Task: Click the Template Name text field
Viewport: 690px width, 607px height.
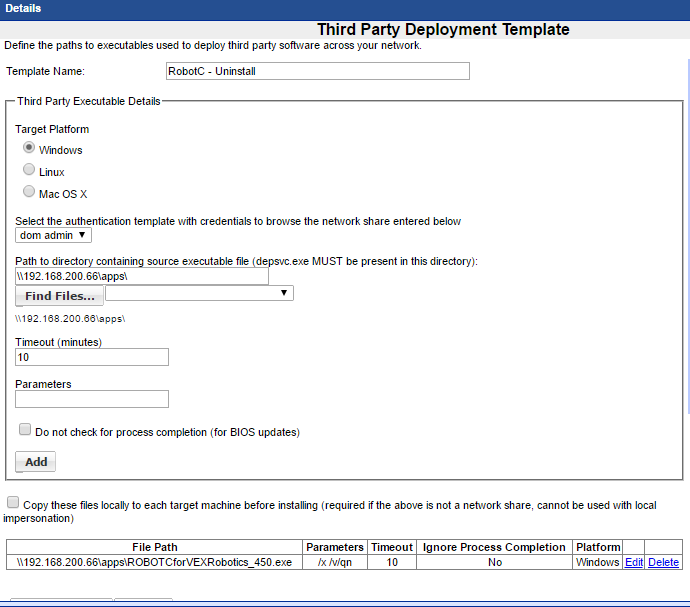Action: pyautogui.click(x=317, y=71)
